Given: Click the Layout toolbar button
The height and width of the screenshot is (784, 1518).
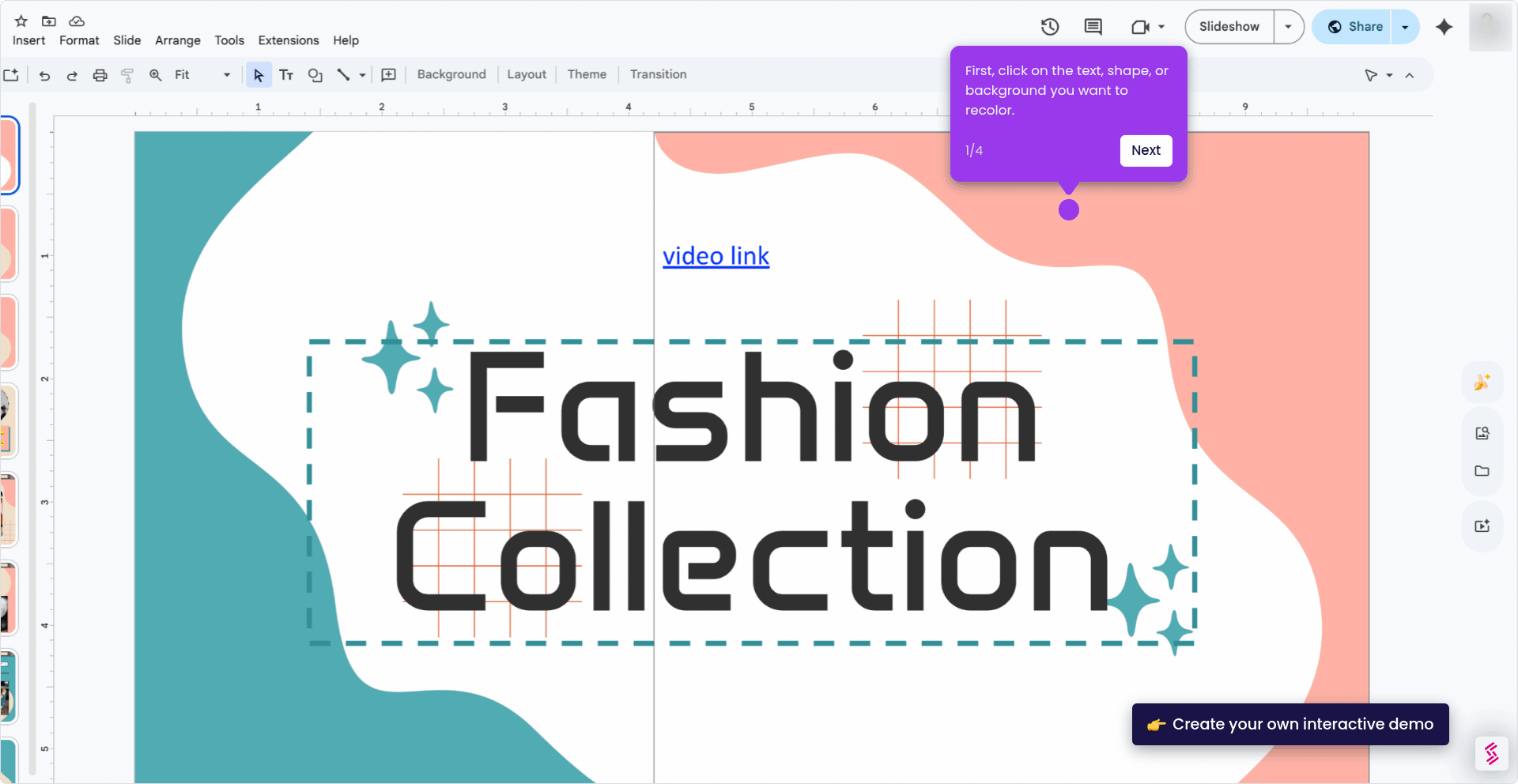Looking at the screenshot, I should coord(527,74).
